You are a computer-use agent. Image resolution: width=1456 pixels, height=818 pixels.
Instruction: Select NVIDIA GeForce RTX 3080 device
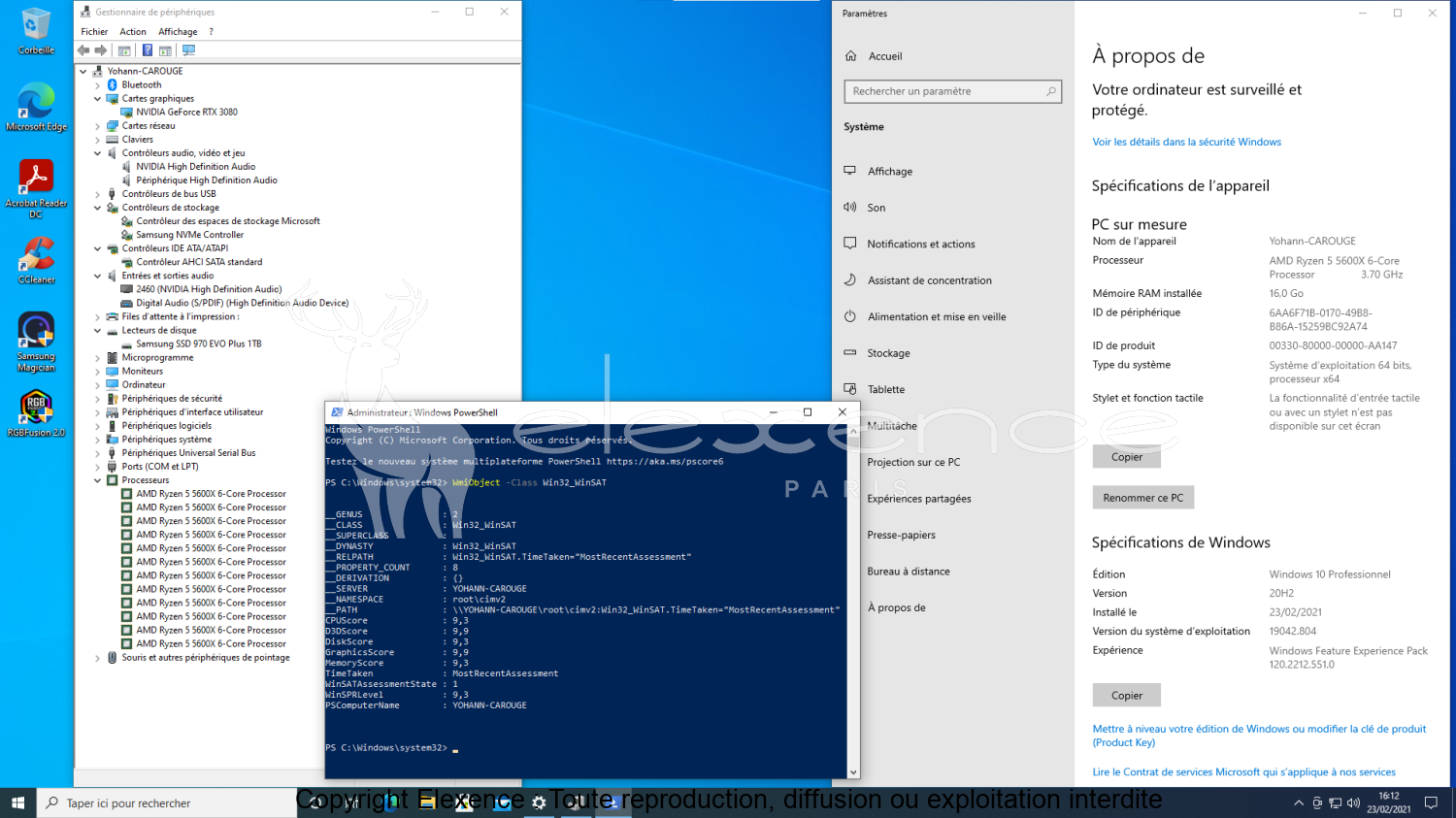coord(186,113)
